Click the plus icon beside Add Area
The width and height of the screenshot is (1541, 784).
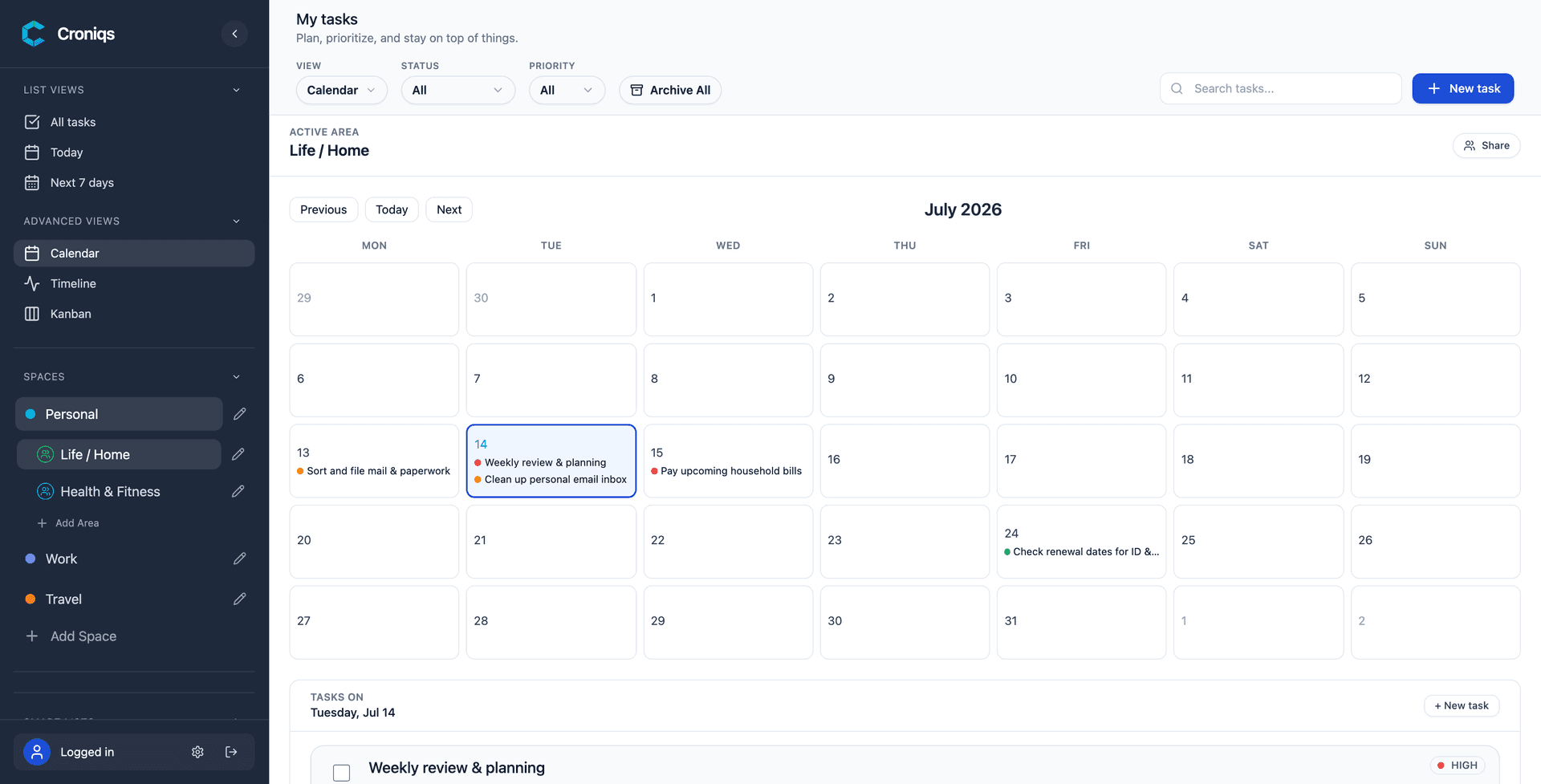tap(42, 523)
